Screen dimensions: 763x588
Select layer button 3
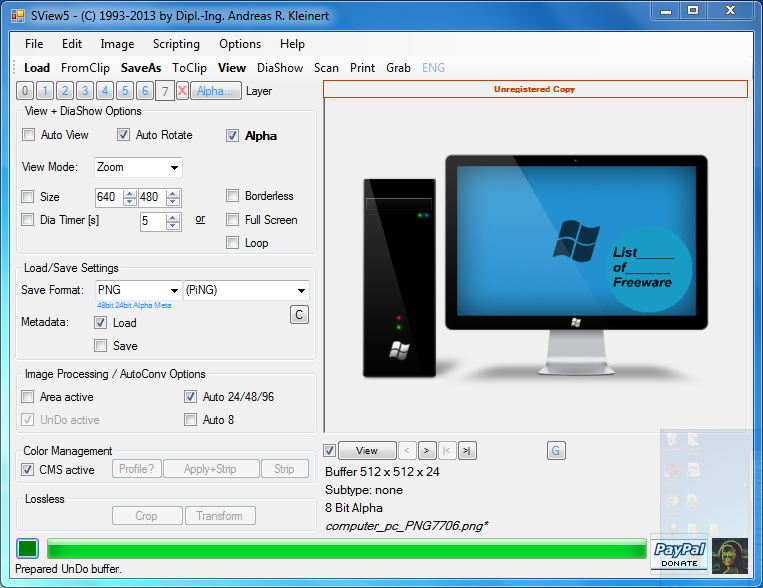(x=85, y=91)
